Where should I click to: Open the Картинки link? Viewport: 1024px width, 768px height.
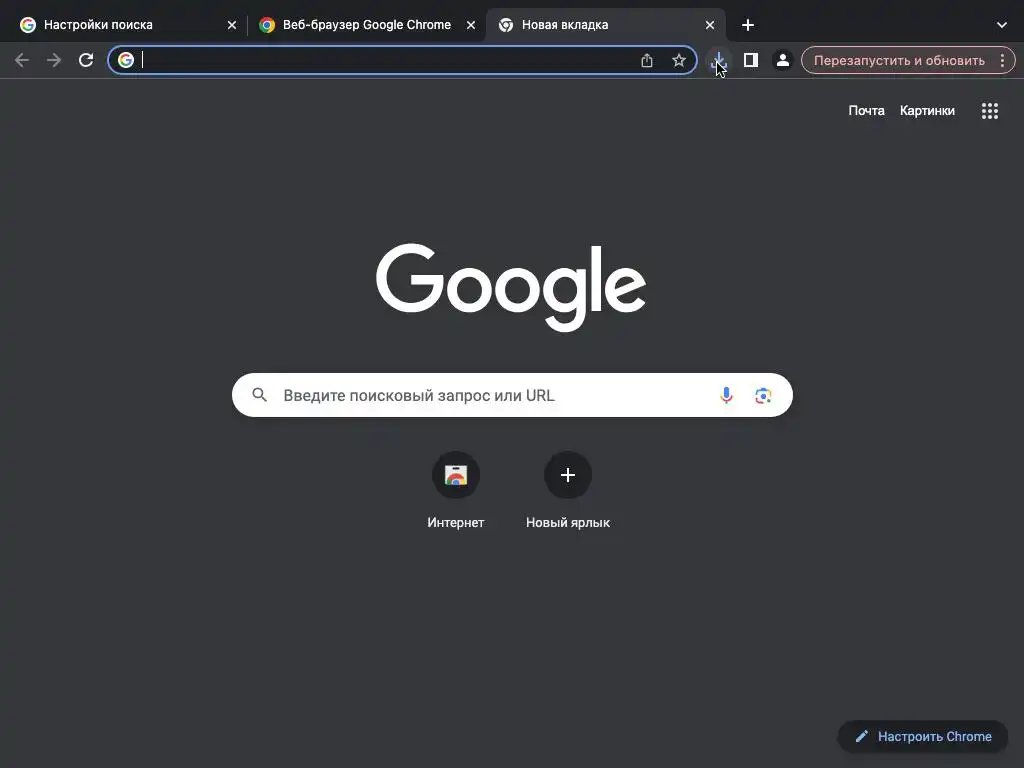point(927,110)
